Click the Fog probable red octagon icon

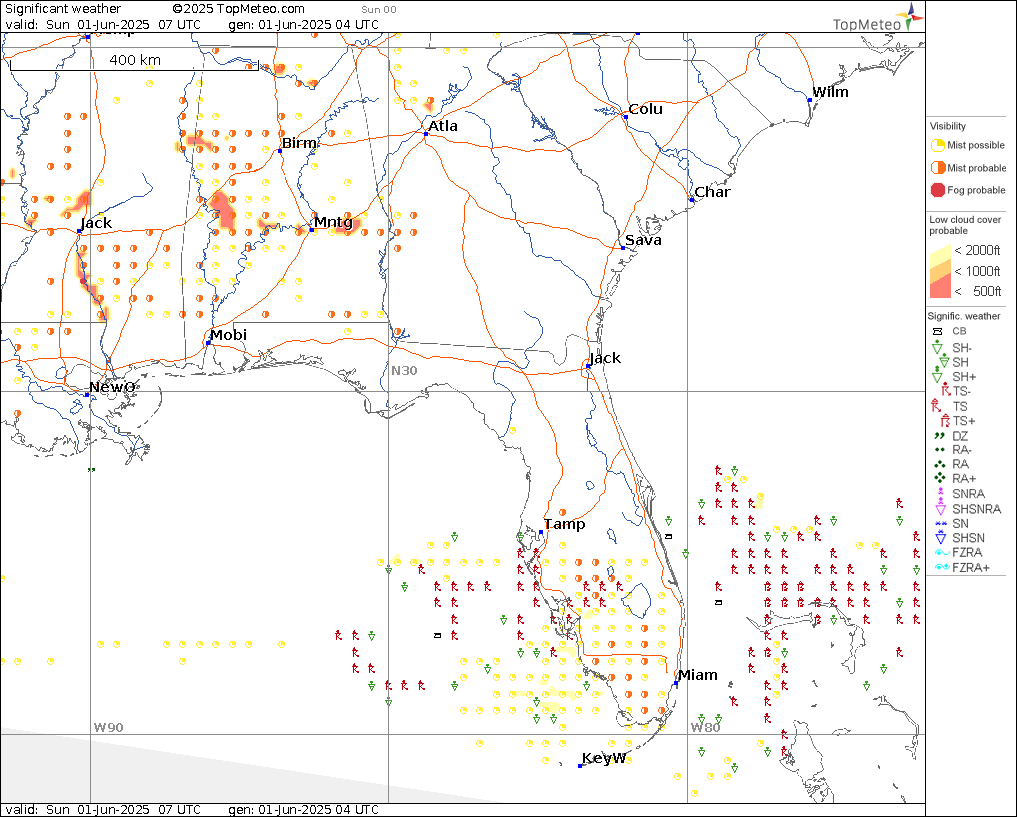coord(938,190)
